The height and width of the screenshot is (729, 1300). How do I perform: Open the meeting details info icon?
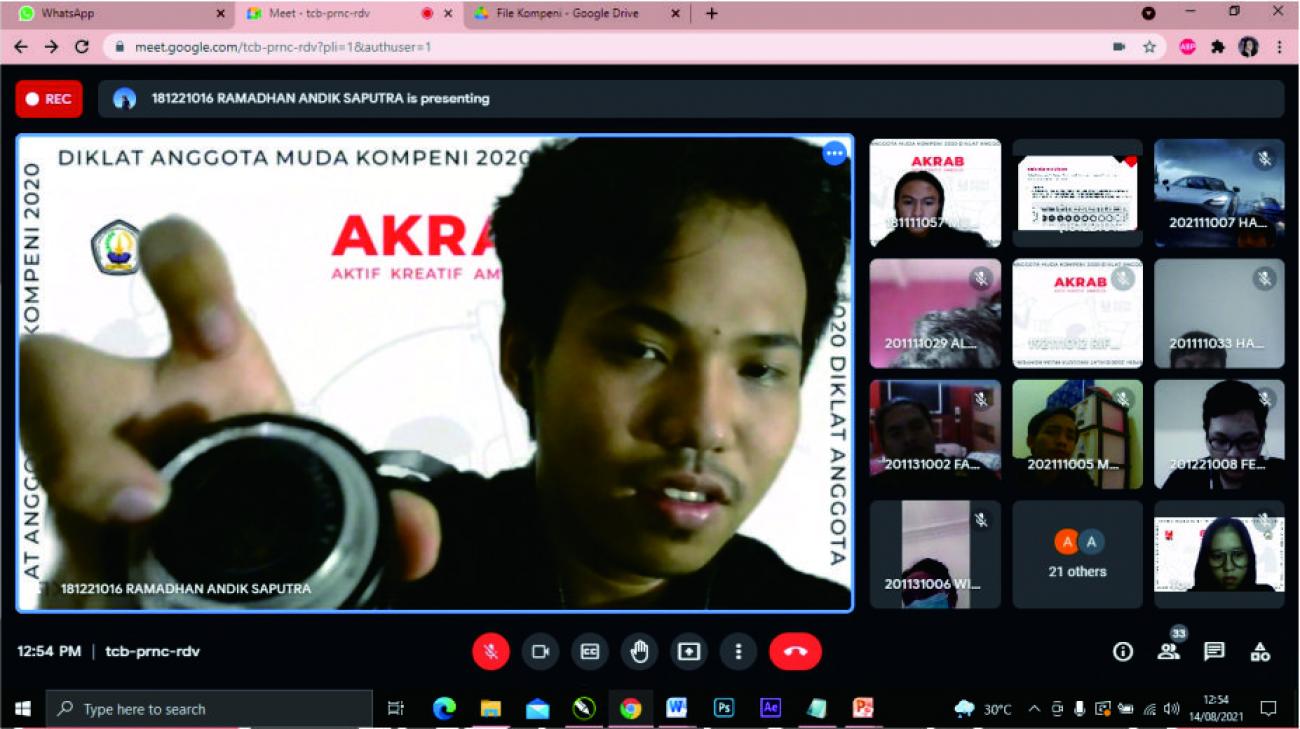[x=1123, y=652]
